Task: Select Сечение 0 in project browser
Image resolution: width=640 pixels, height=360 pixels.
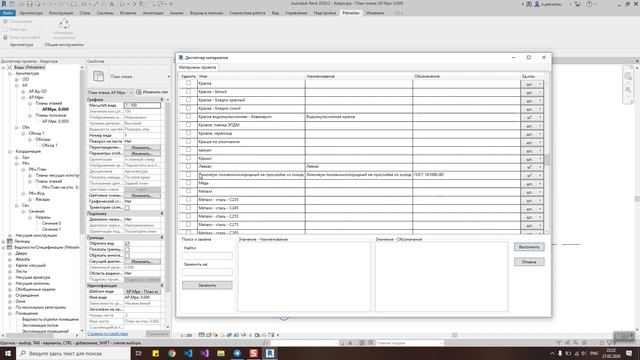Action: click(x=51, y=223)
